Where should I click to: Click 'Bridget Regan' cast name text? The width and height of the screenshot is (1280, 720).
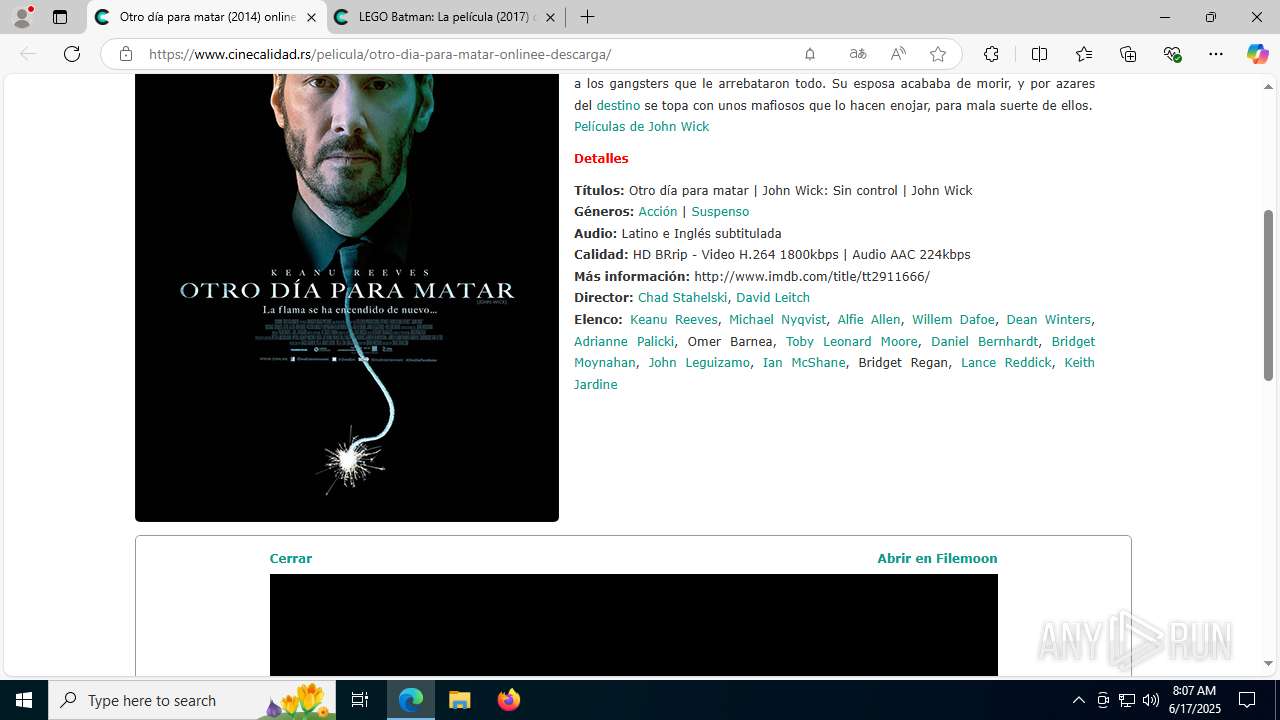[903, 362]
